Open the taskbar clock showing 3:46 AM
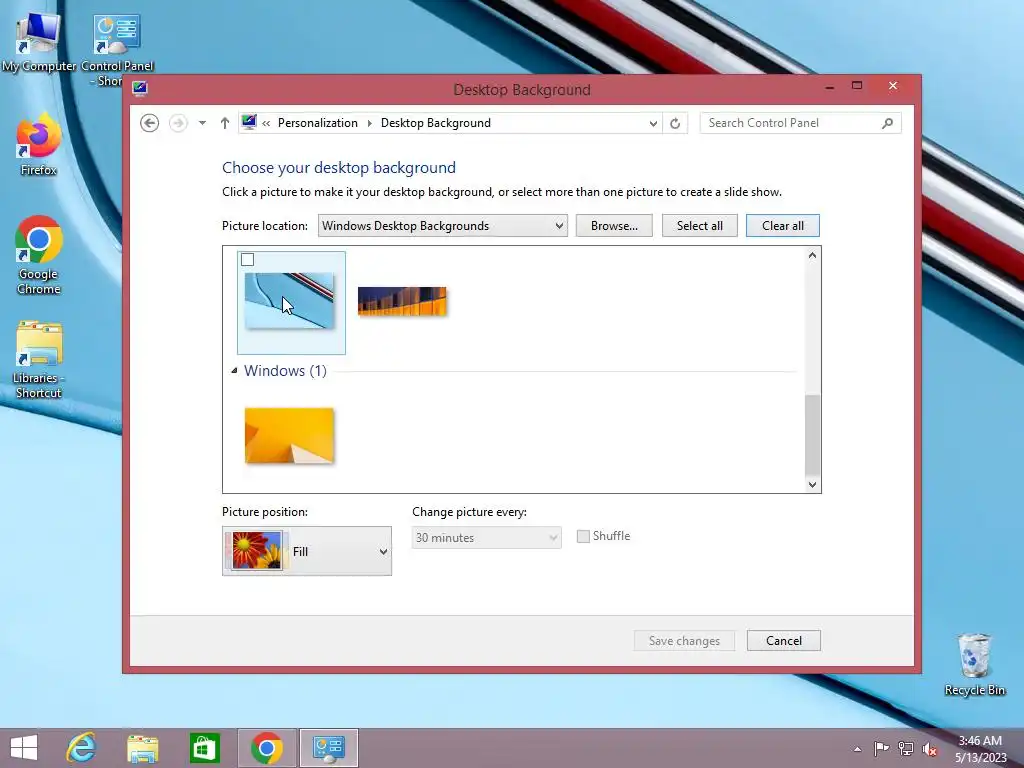The width and height of the screenshot is (1024, 768). point(981,748)
